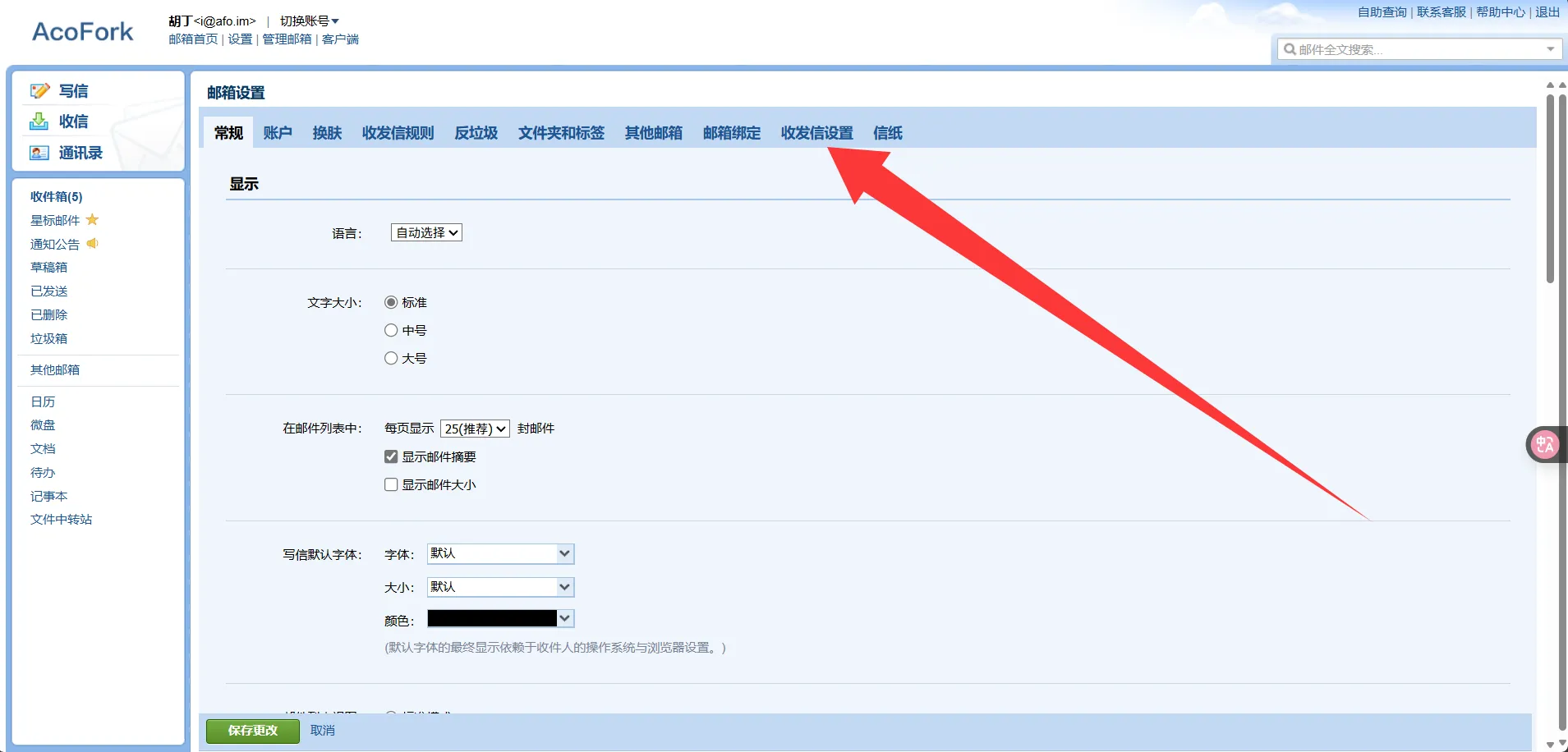Open the send/receive settings tab

pos(816,133)
